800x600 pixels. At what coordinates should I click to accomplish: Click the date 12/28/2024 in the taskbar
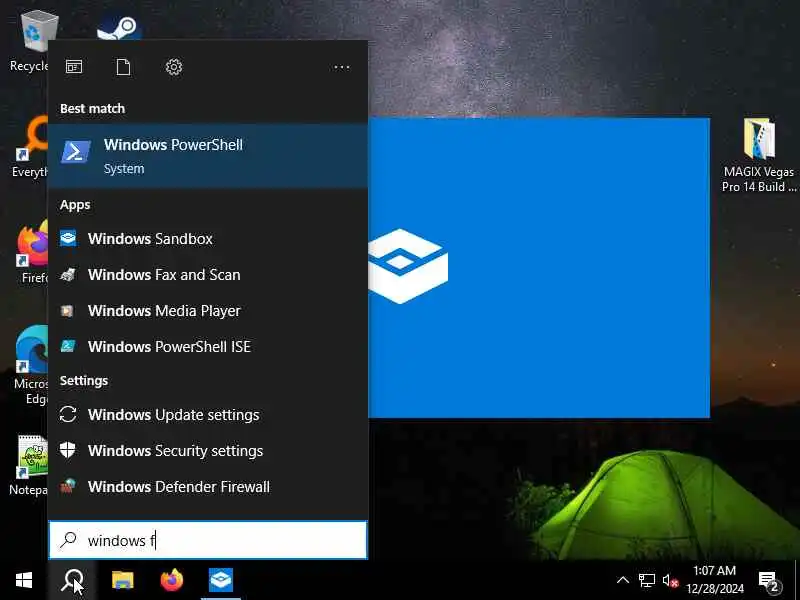pos(715,589)
